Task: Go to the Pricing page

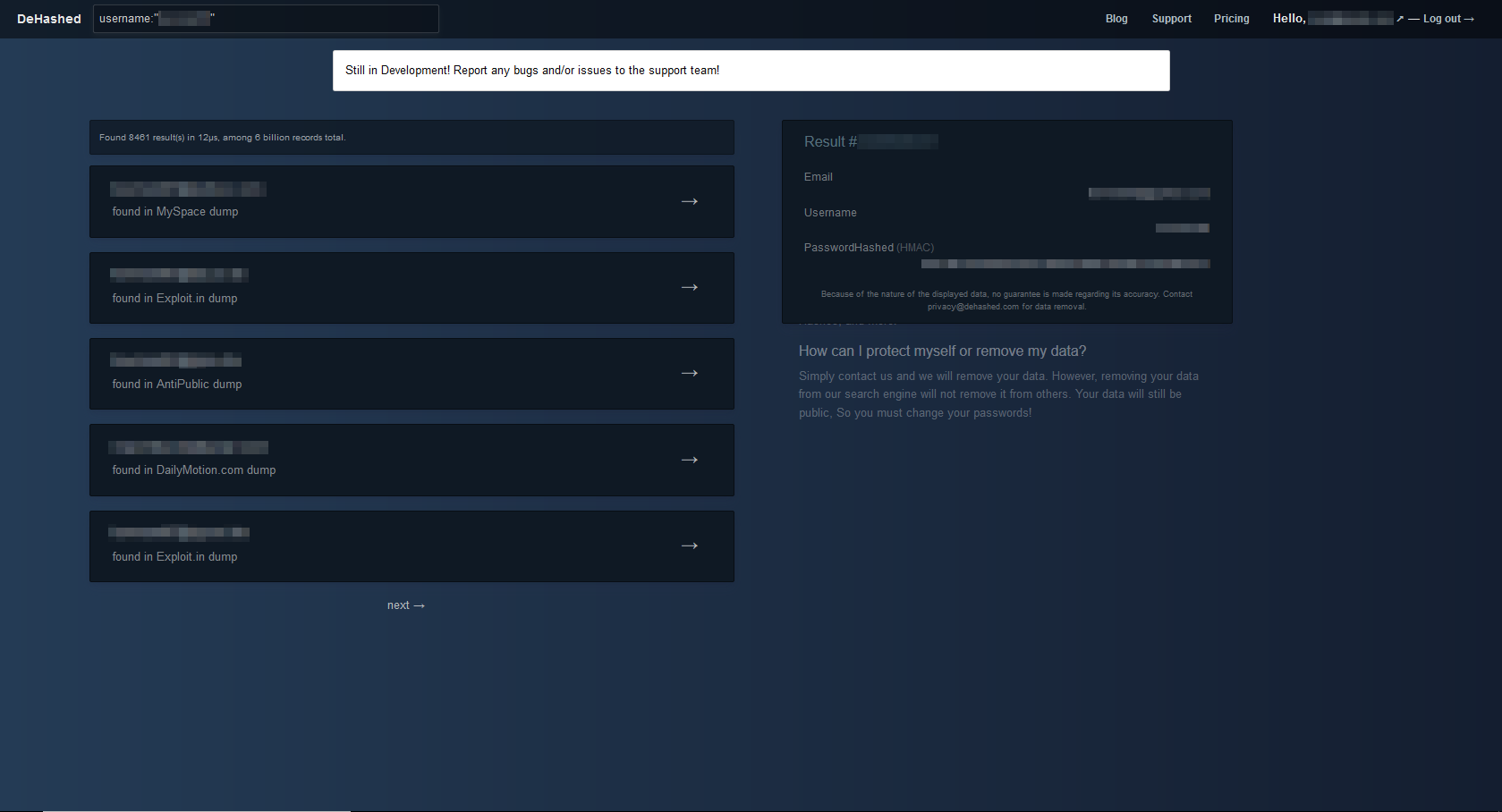Action: 1231,19
